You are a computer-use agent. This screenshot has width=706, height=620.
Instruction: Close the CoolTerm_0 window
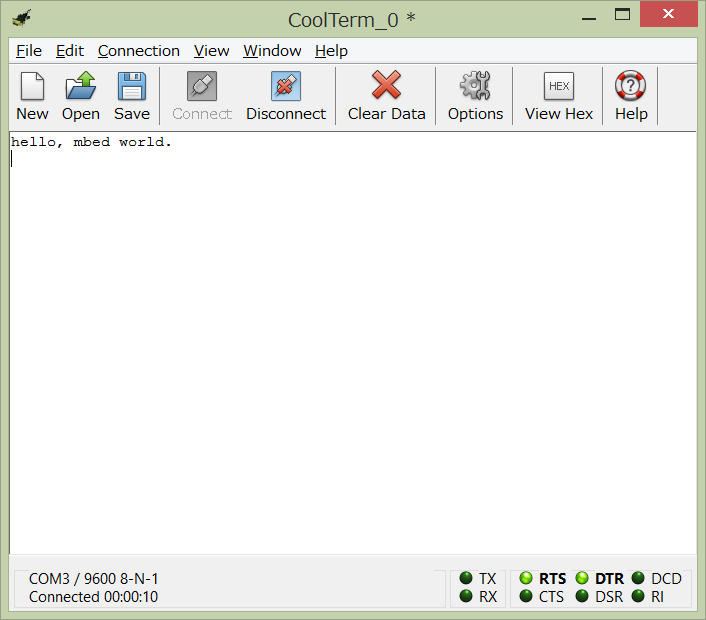point(668,14)
